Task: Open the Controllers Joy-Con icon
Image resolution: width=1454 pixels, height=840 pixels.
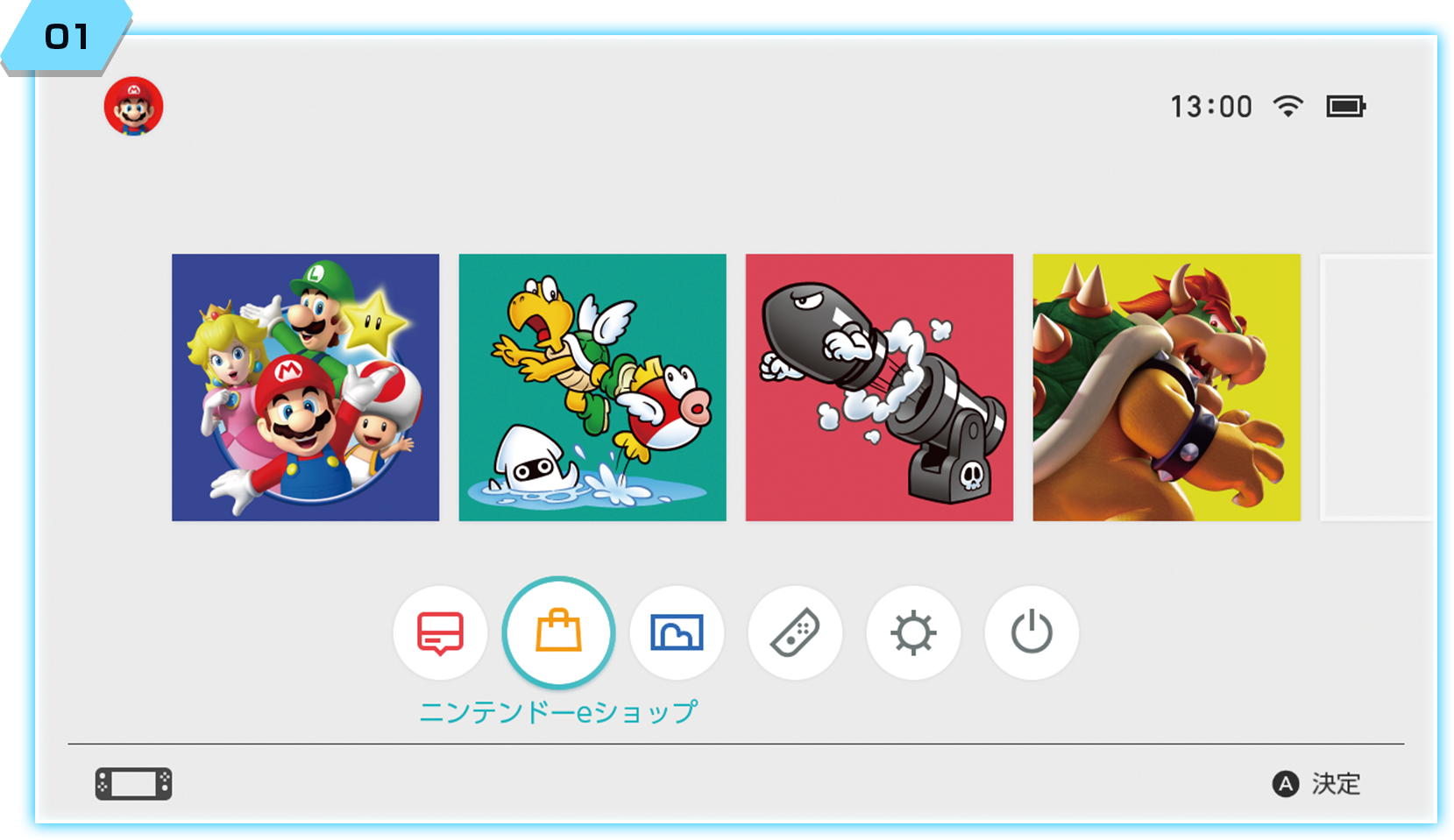Action: [795, 632]
